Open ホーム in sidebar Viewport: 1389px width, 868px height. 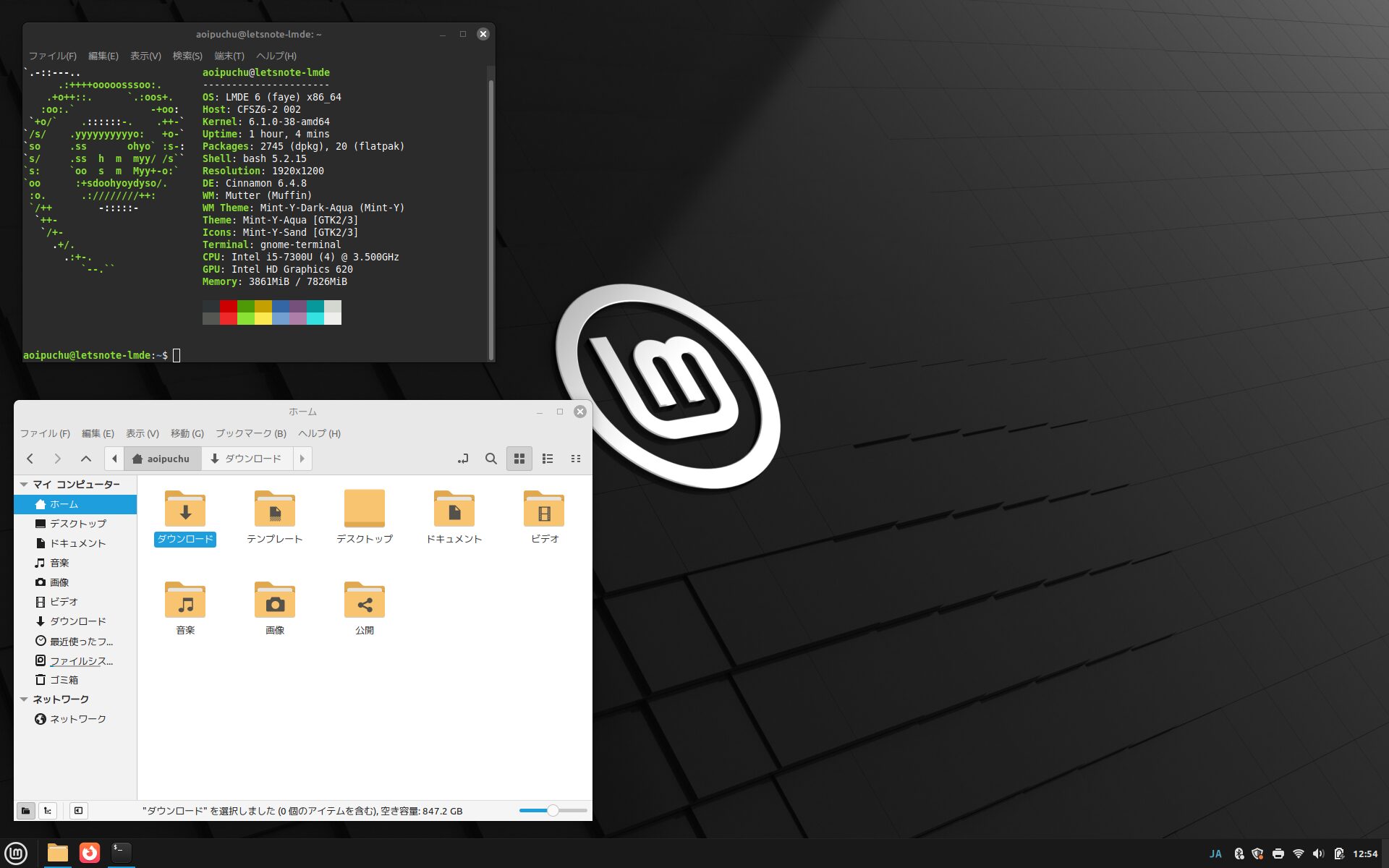point(75,504)
